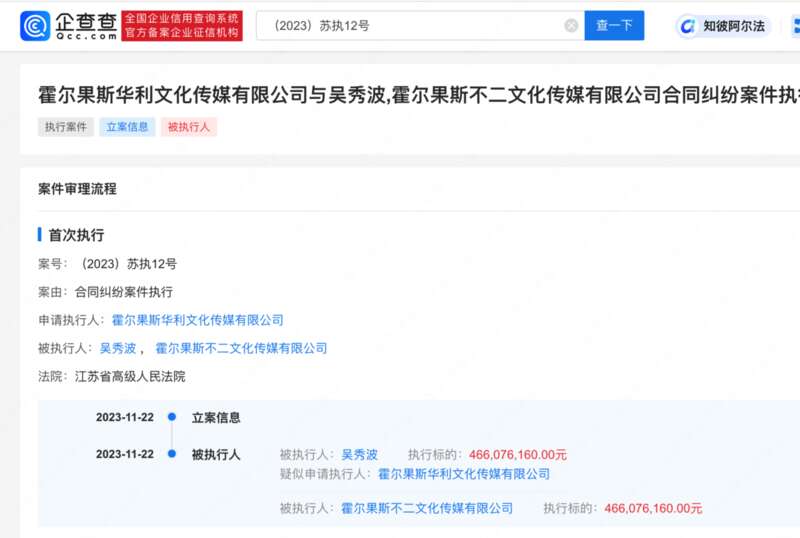Viewport: 800px width, 538px height.
Task: Select the 被执行人 red tag under the title
Action: pos(189,127)
